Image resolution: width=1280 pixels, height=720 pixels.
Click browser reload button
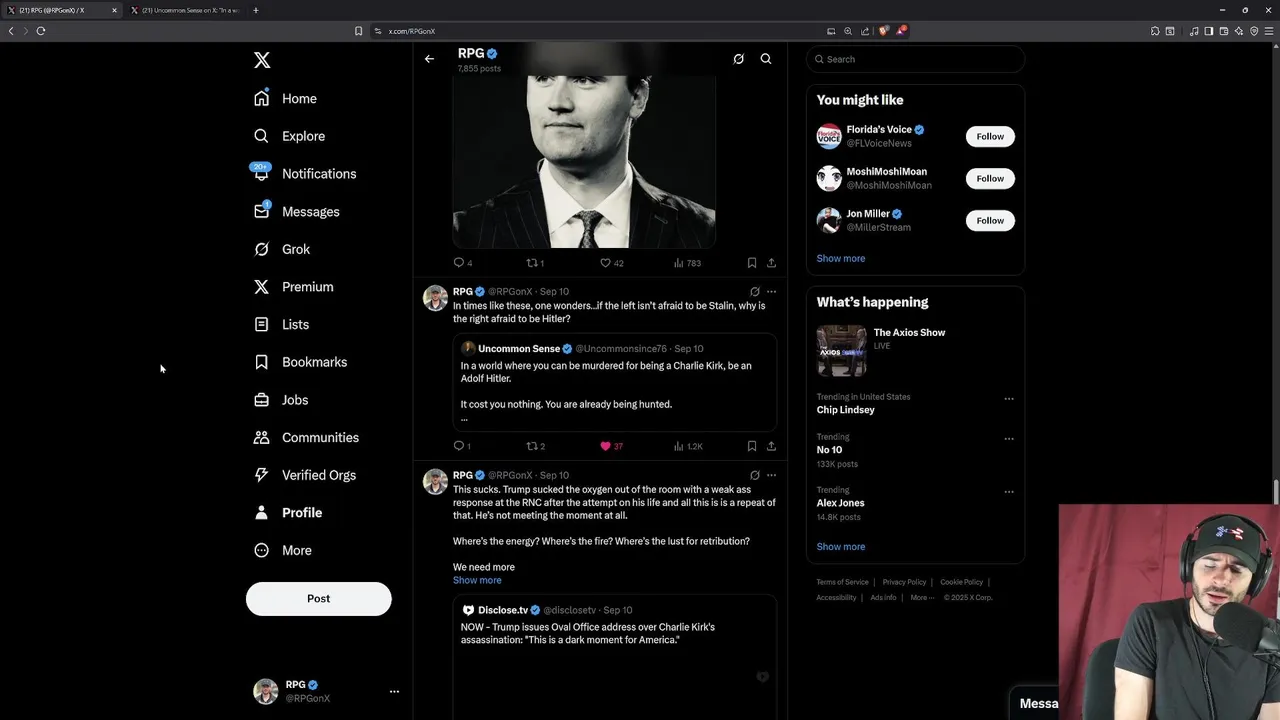coord(41,31)
